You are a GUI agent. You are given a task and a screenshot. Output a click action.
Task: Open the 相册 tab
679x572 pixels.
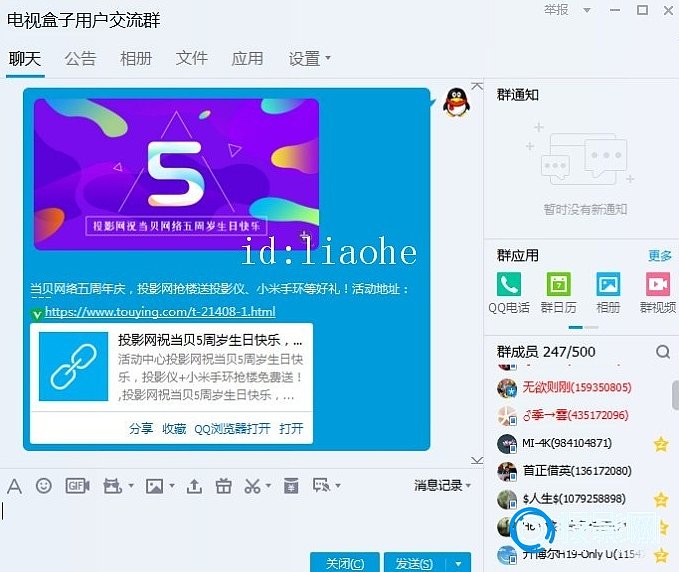136,58
